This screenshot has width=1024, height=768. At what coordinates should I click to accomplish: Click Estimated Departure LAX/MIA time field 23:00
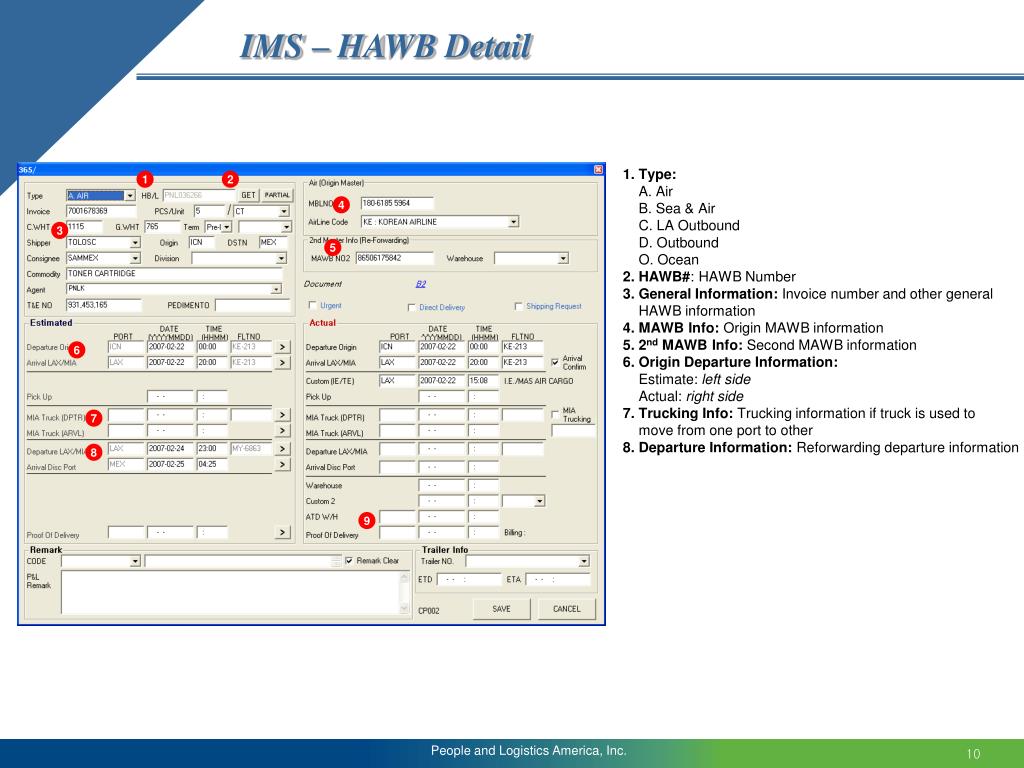coord(212,449)
